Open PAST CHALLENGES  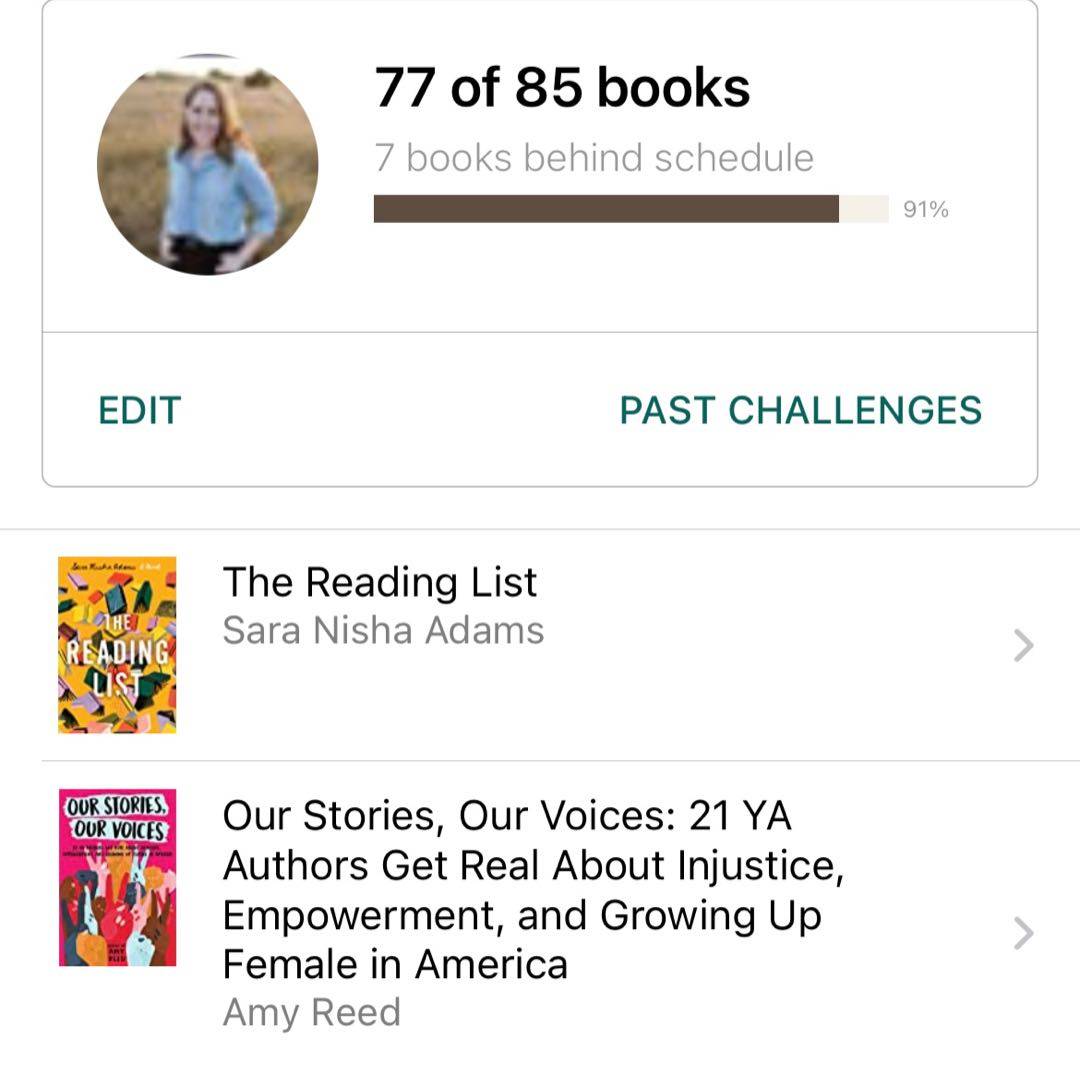coord(800,411)
